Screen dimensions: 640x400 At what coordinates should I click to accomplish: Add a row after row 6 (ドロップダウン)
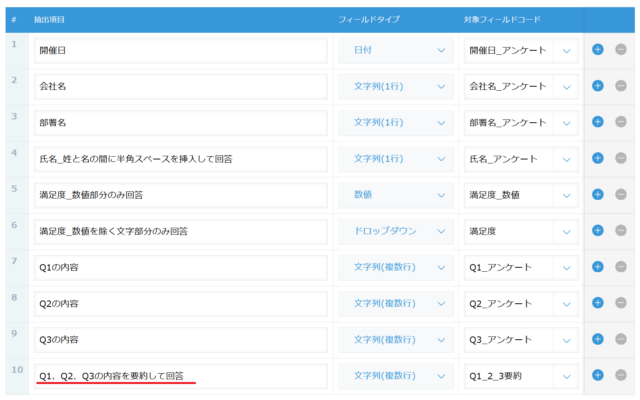pyautogui.click(x=598, y=231)
